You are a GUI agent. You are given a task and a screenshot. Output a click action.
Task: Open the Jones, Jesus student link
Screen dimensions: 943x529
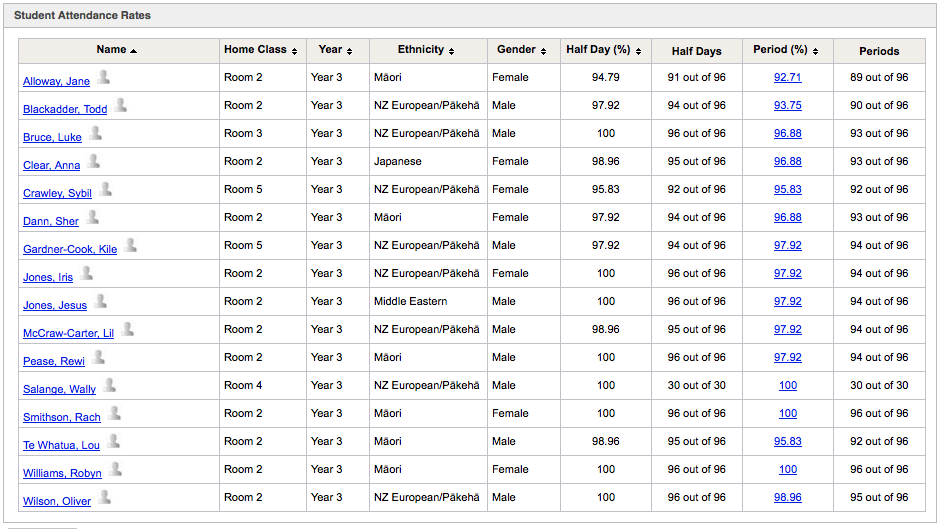55,305
